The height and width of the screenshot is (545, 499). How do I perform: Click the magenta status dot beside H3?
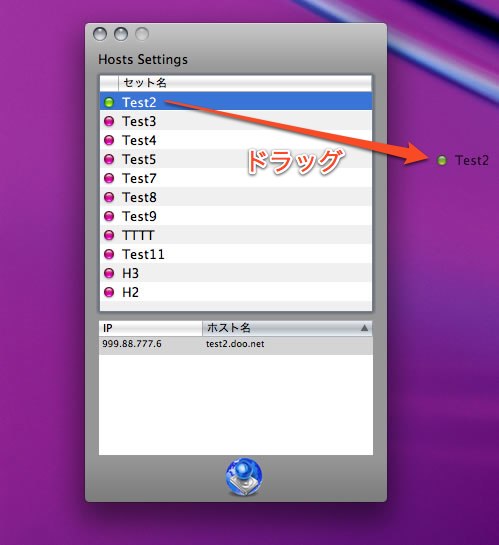[x=109, y=273]
